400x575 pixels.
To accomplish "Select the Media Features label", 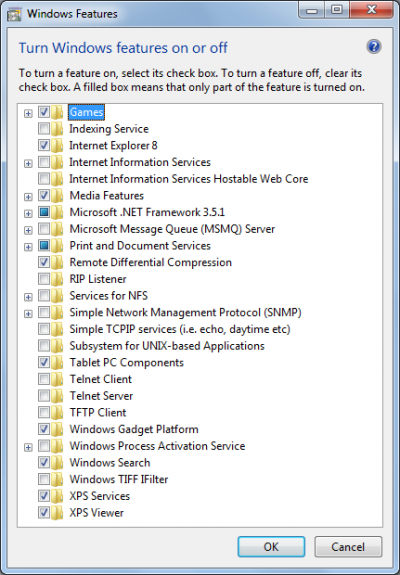I will [107, 195].
